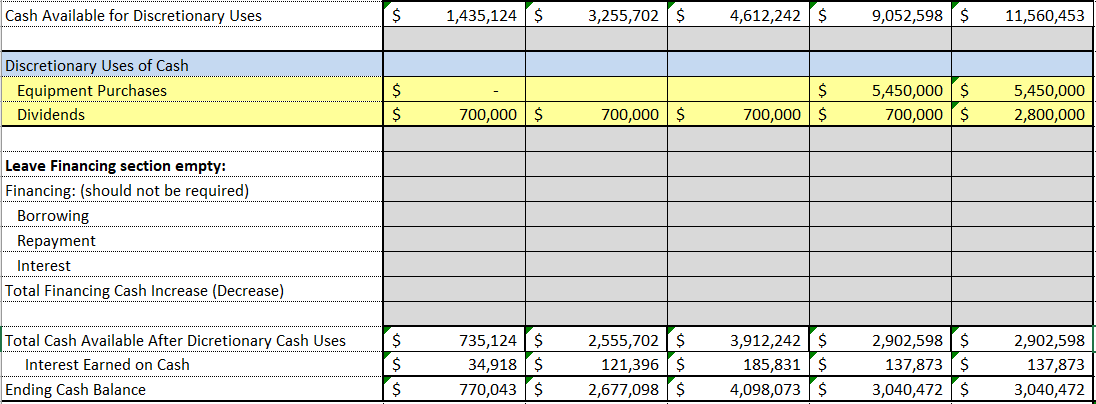The height and width of the screenshot is (404, 1096).
Task: Click the Dividends 700,000 cell directly above 735,124
Action: point(454,114)
